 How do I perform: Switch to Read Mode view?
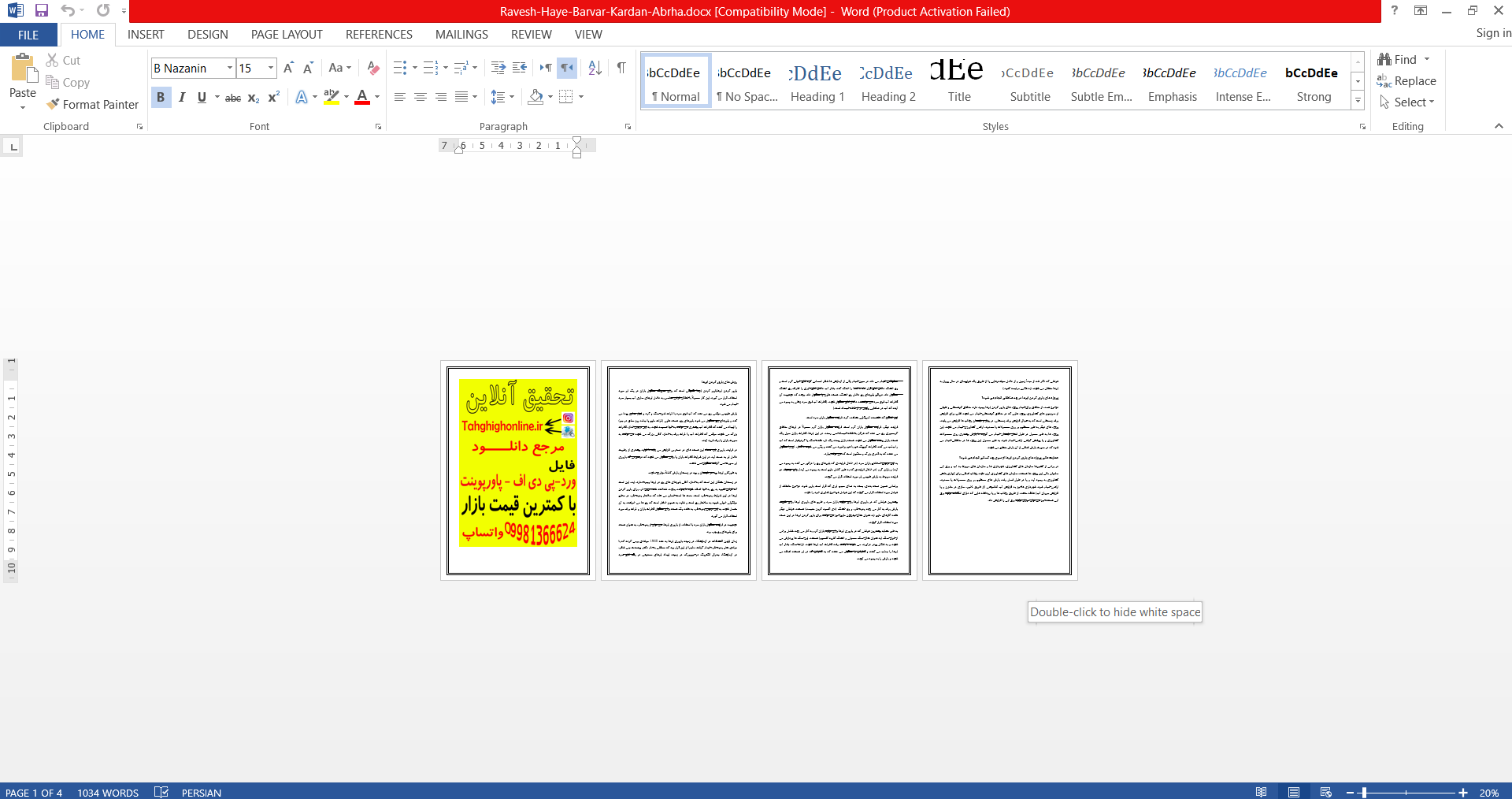1262,792
